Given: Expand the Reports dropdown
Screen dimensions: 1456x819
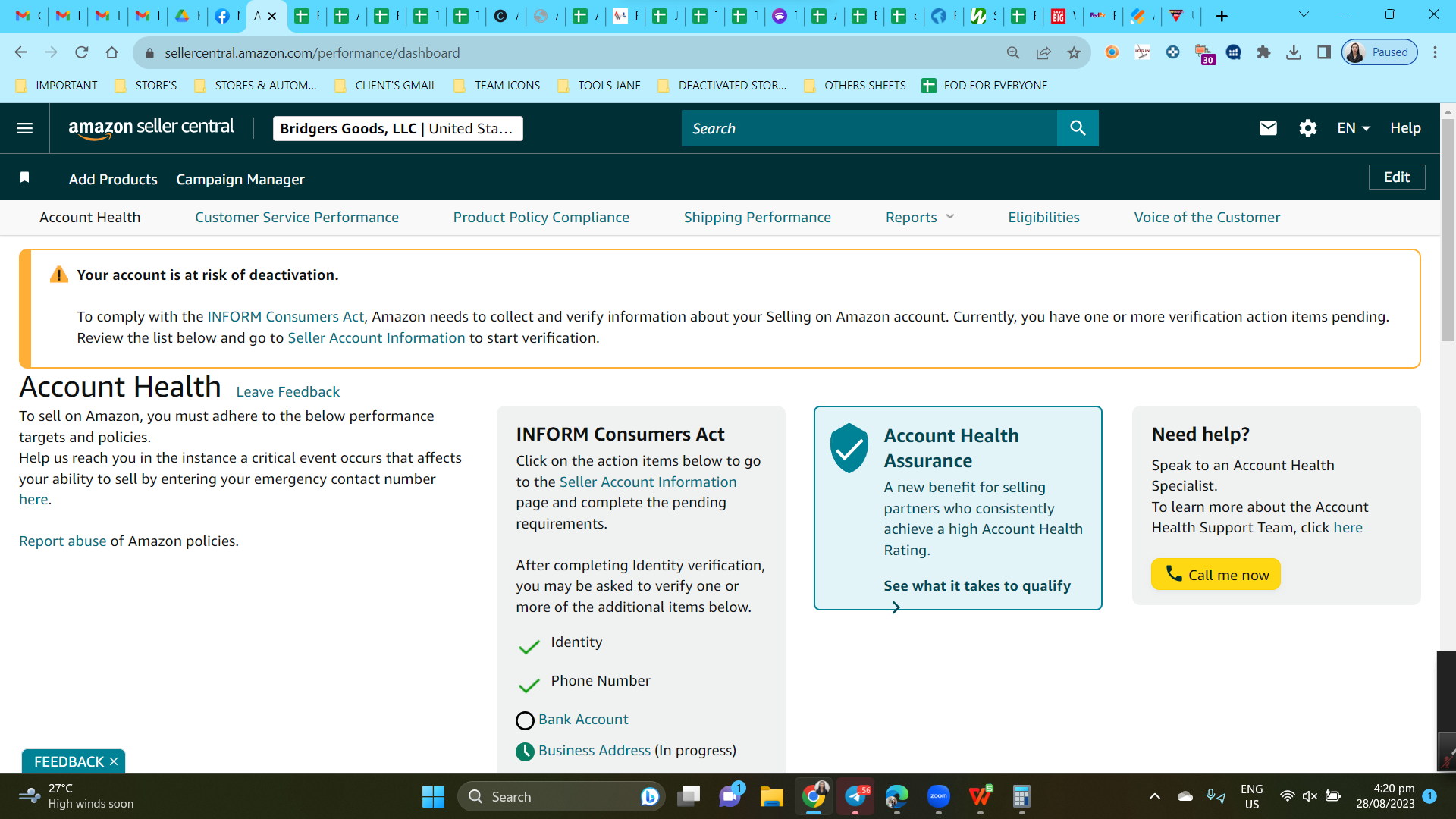Looking at the screenshot, I should point(920,218).
